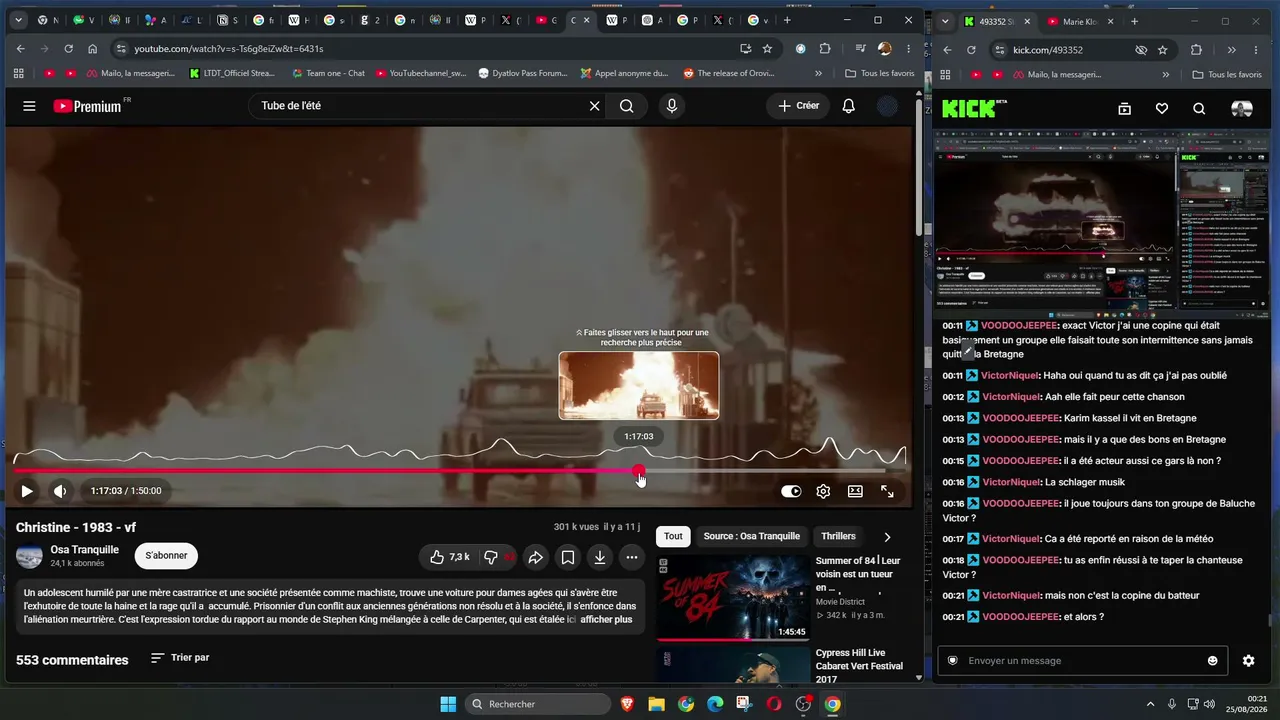Play the Christine video
1280x720 pixels.
point(27,491)
